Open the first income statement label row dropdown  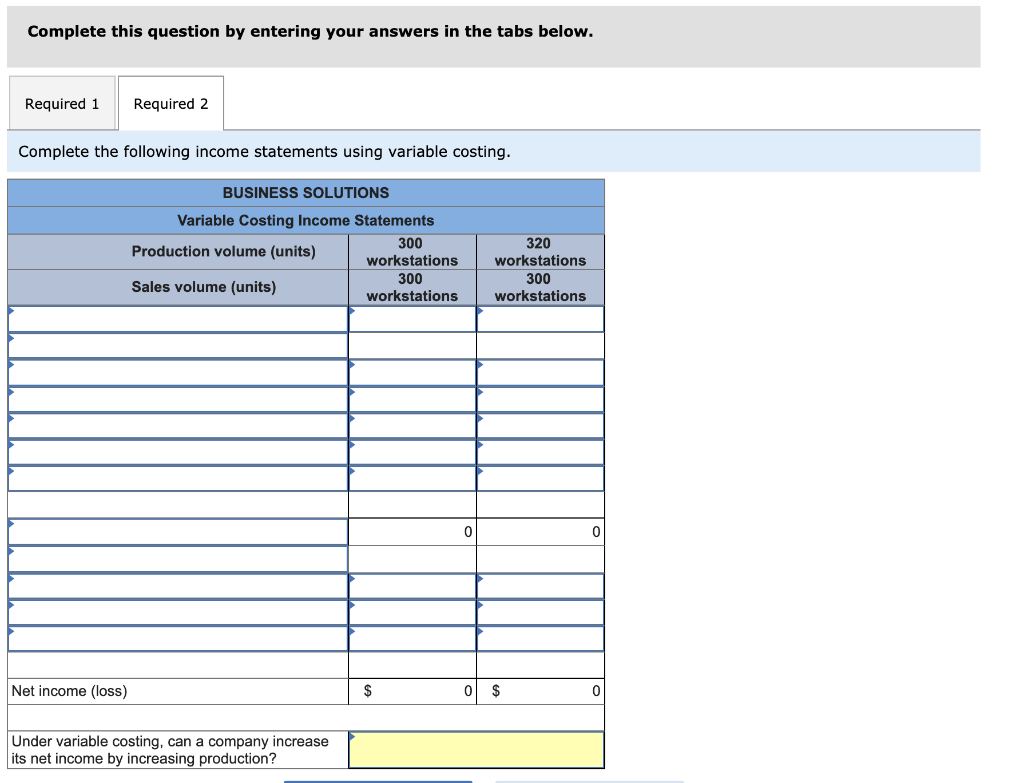(x=175, y=318)
